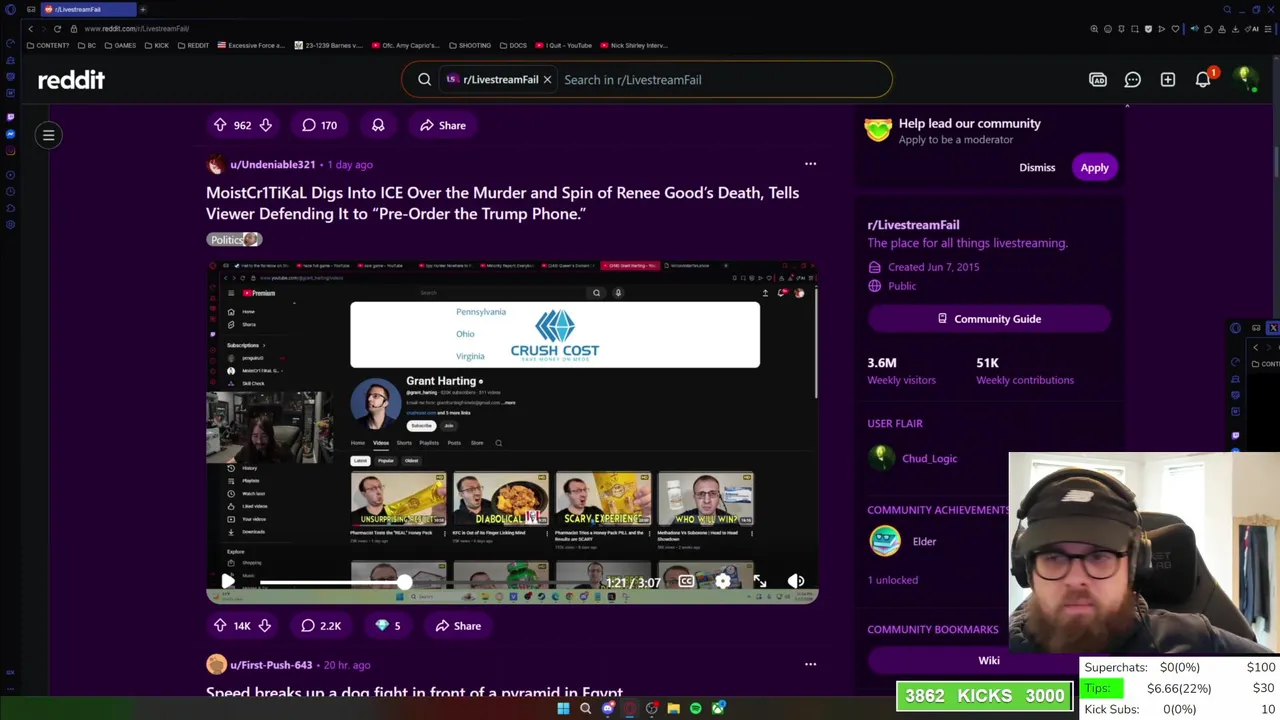Viewport: 1280px width, 720px height.
Task: Downvote the MoistCr1TiKaL post showing 14K
Action: 265,626
